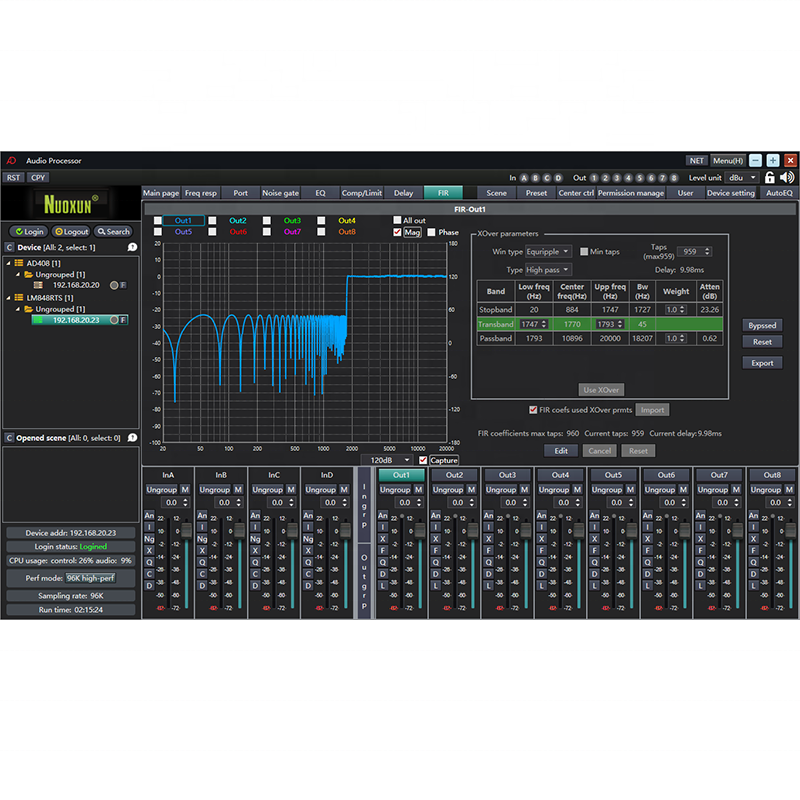
Task: Click the Device panel info bubble icon
Action: pos(132,247)
